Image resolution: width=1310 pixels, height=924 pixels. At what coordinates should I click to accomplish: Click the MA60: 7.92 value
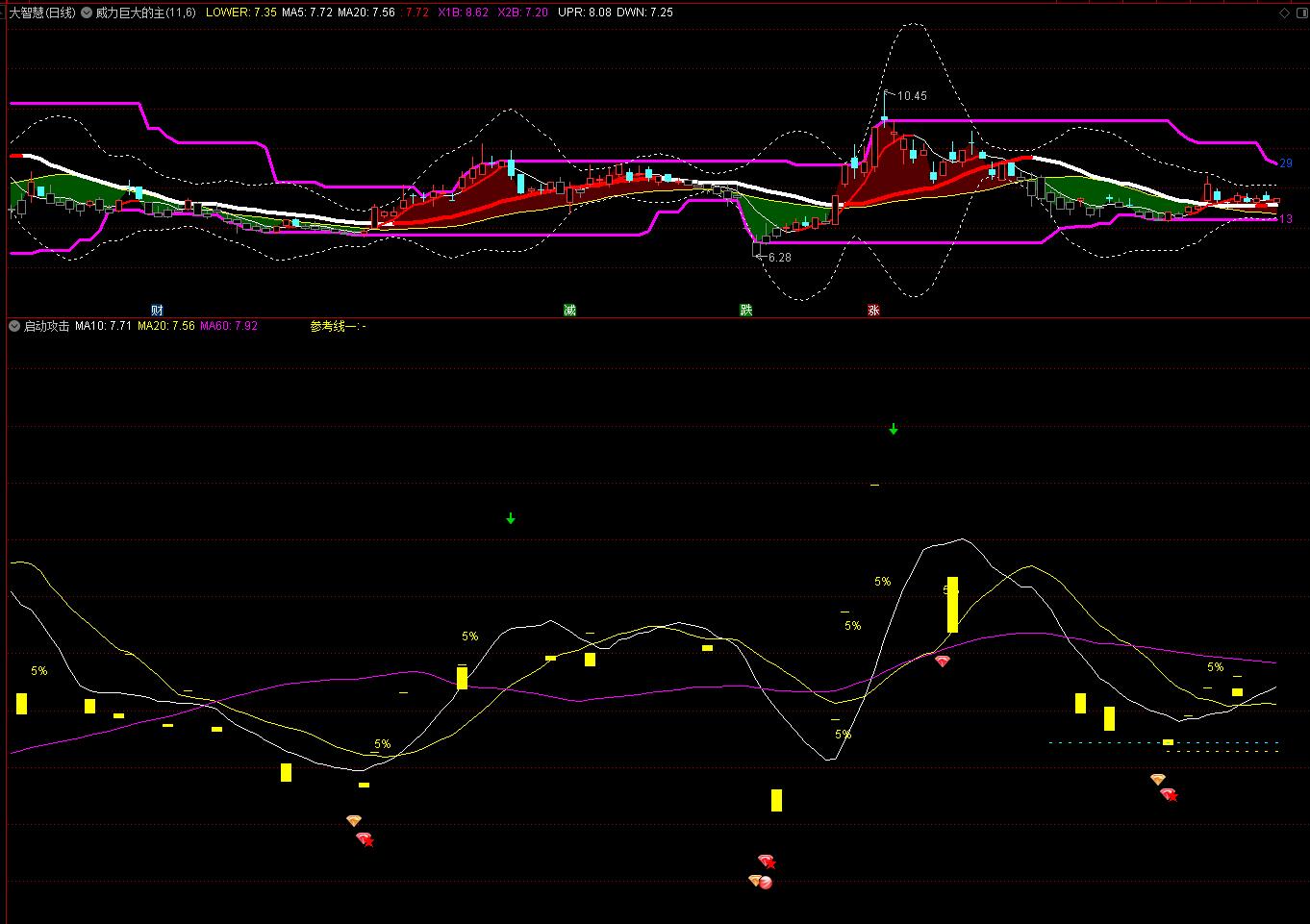(x=229, y=326)
